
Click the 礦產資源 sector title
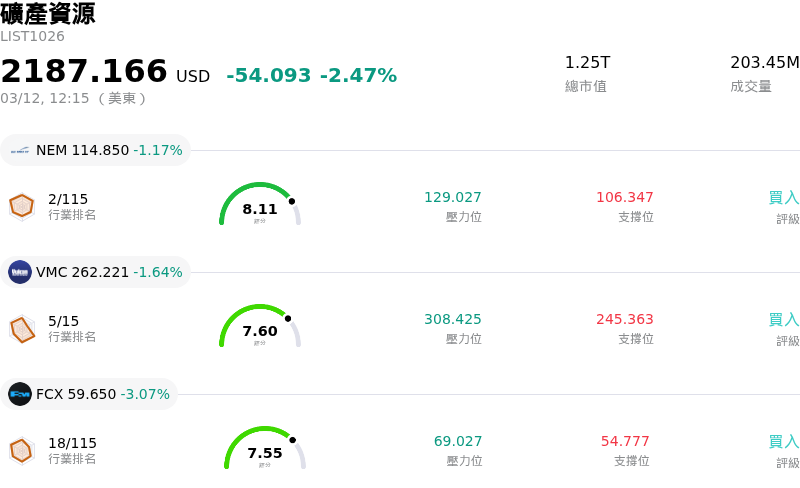(48, 14)
